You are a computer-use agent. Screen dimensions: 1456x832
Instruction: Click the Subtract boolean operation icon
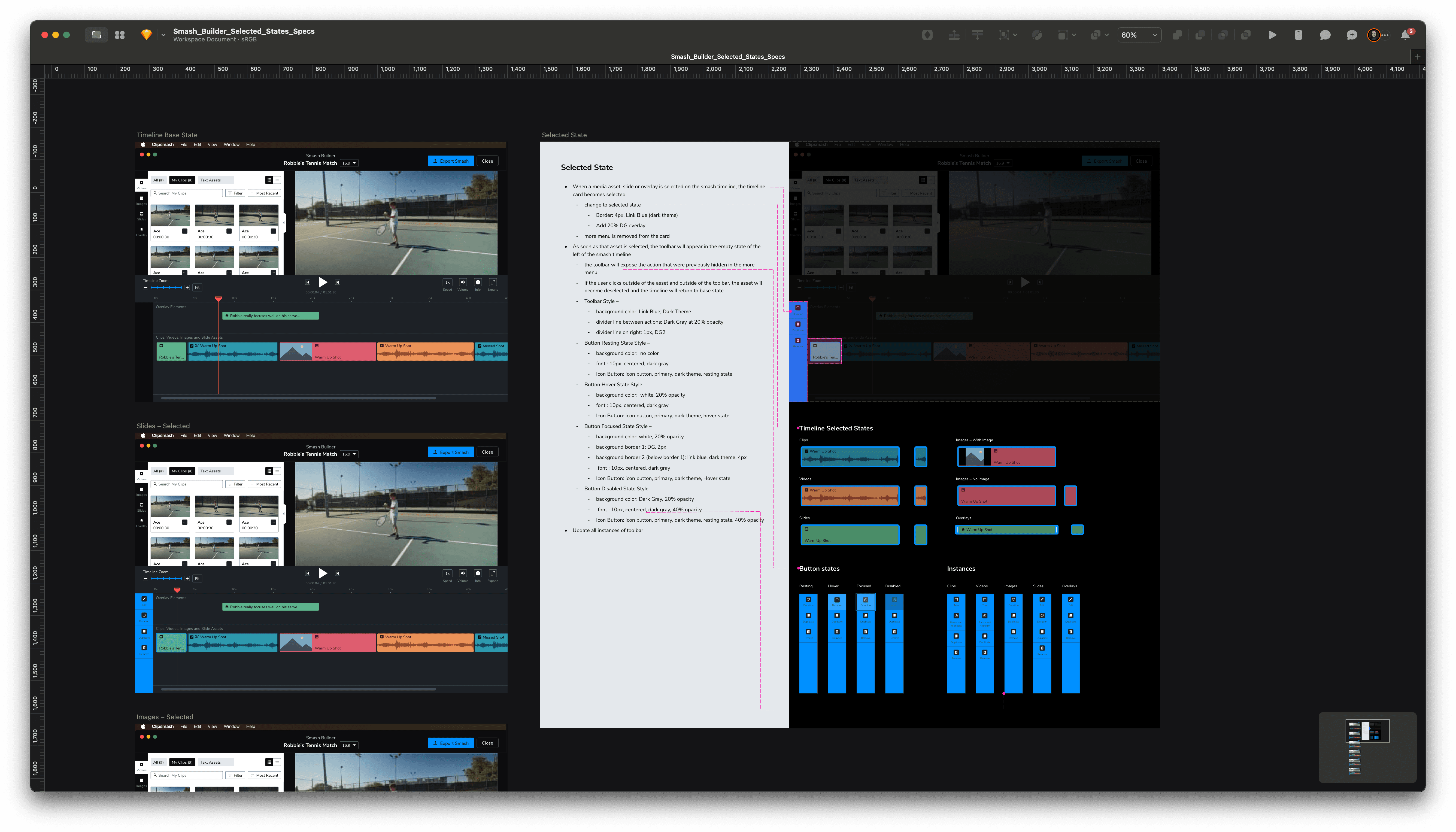(1200, 35)
